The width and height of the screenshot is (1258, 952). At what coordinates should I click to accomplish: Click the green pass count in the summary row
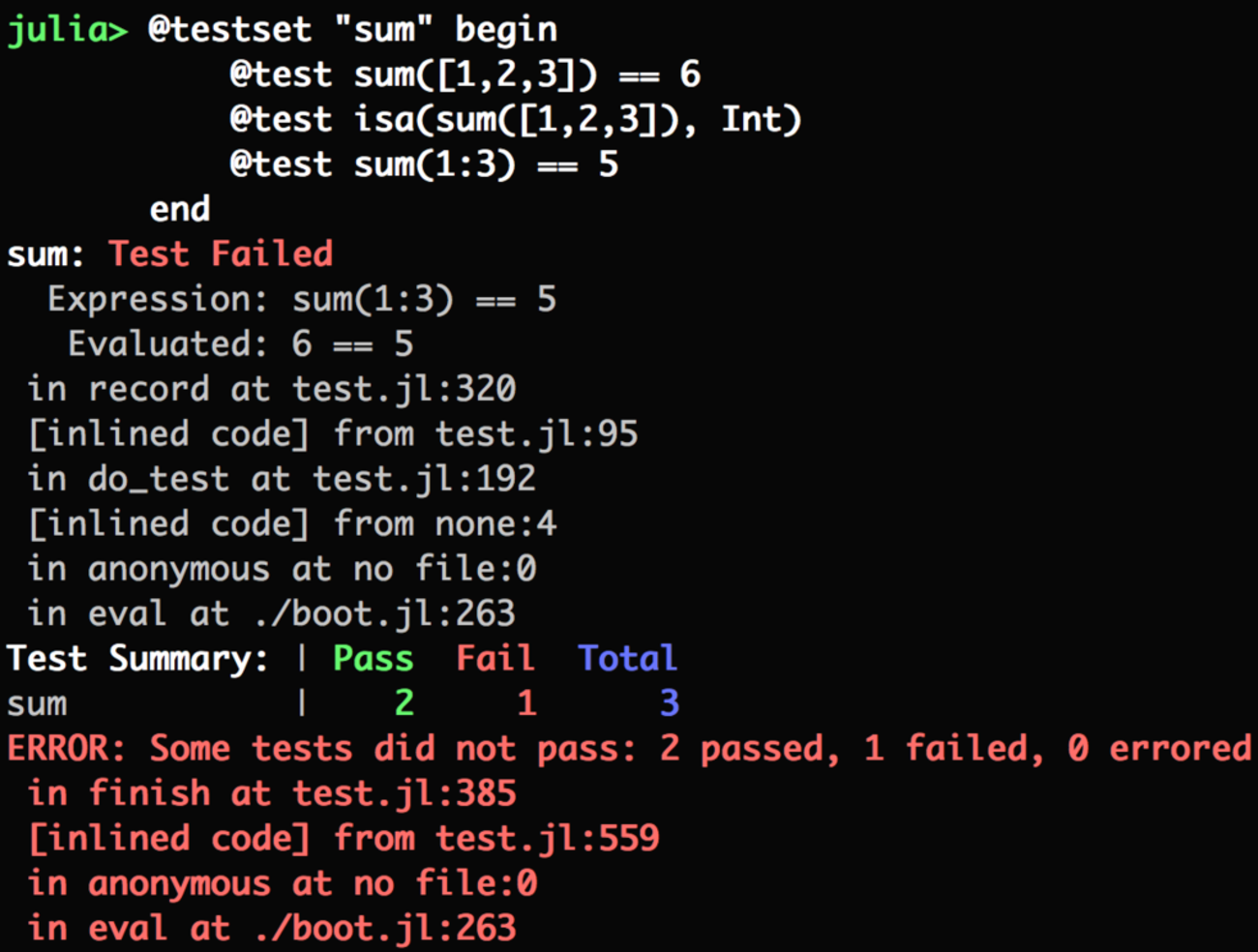(x=404, y=703)
